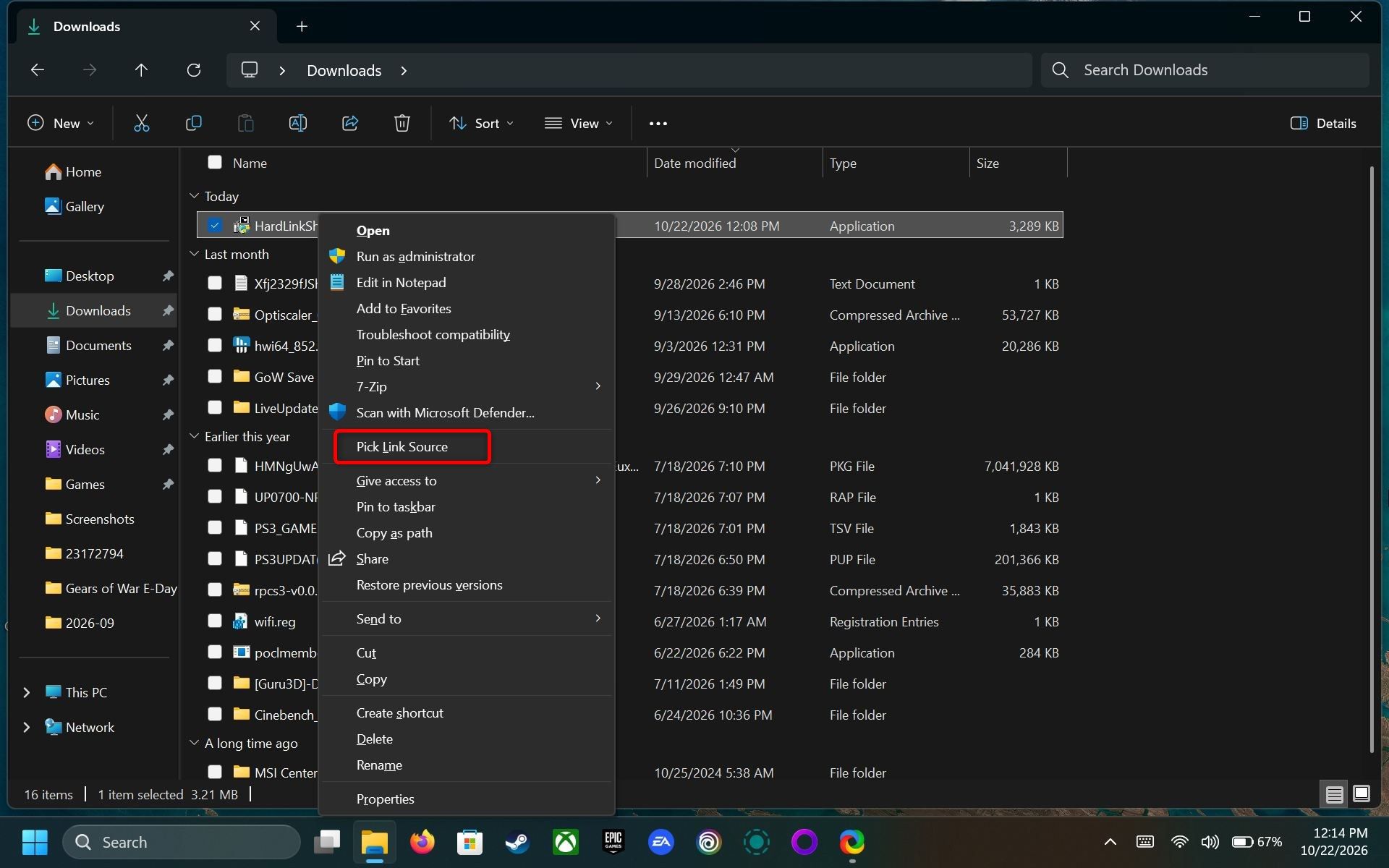Open Properties from the context menu

(x=467, y=799)
